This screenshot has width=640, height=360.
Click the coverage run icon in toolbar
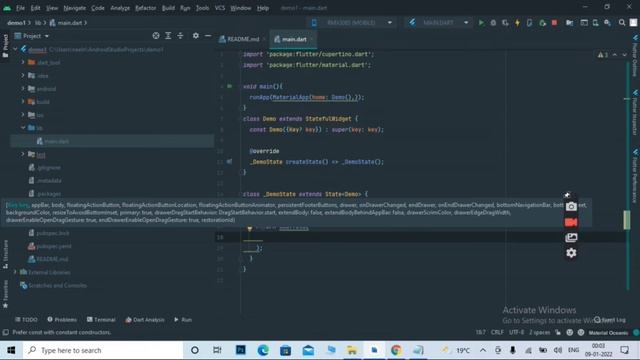pos(505,23)
